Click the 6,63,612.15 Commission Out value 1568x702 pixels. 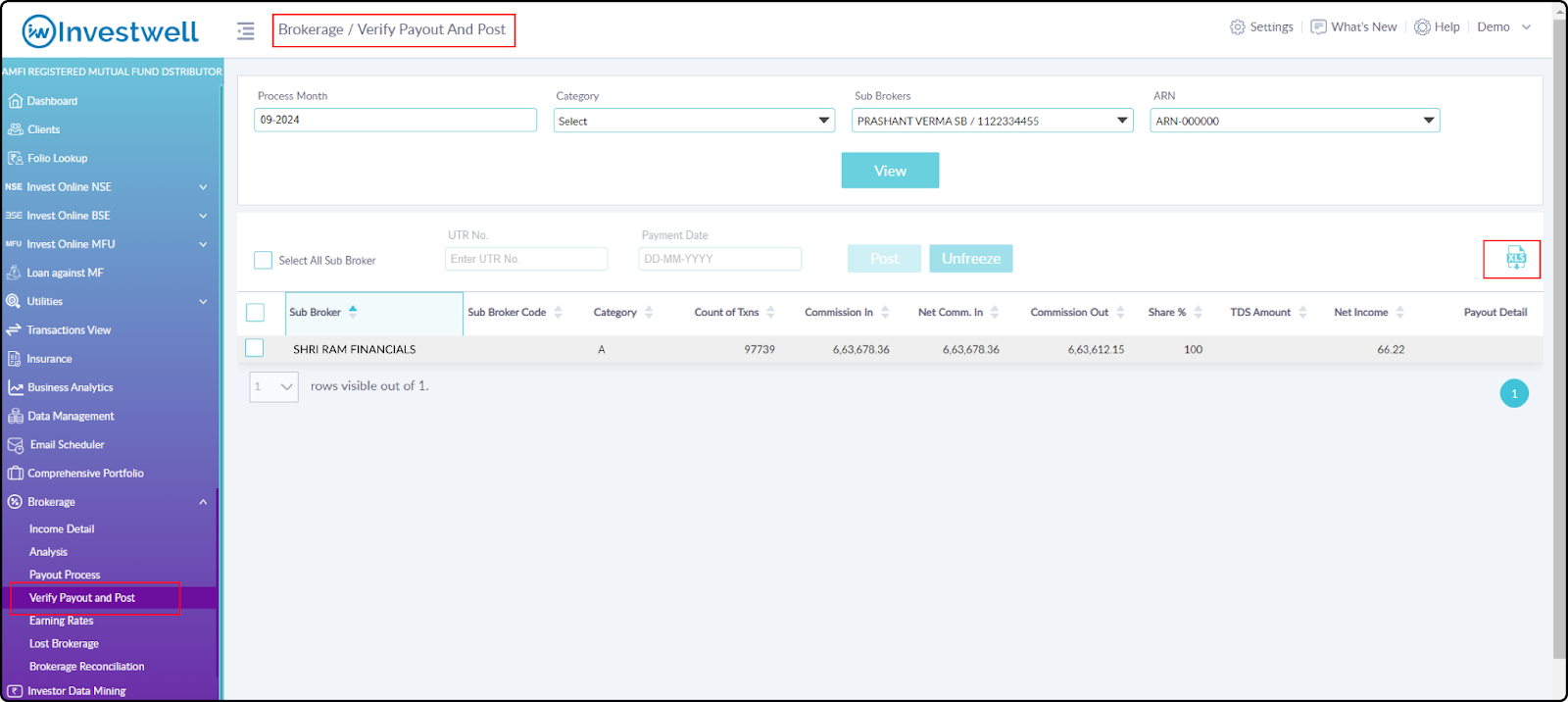1097,349
